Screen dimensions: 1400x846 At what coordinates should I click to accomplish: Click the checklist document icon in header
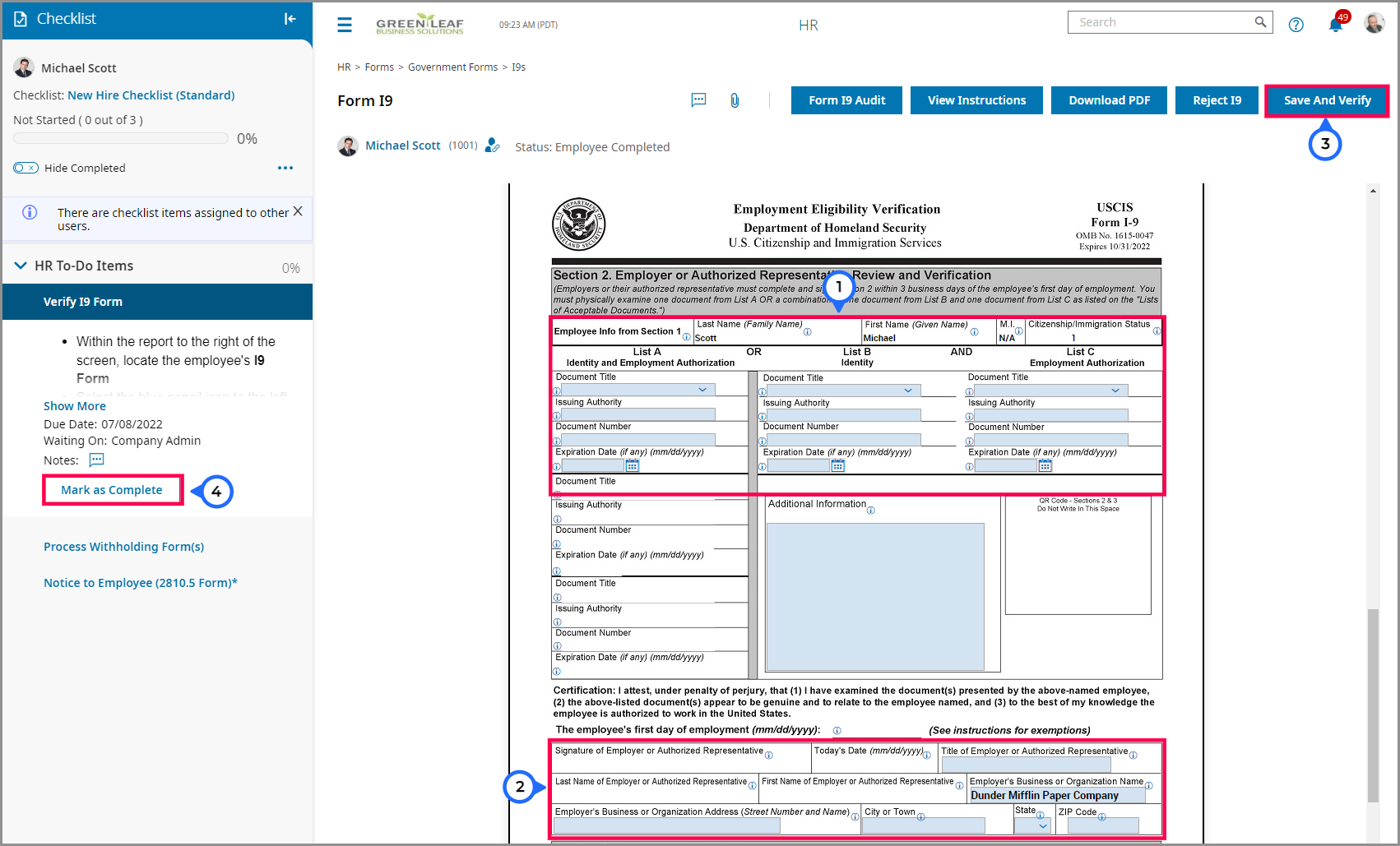point(21,19)
